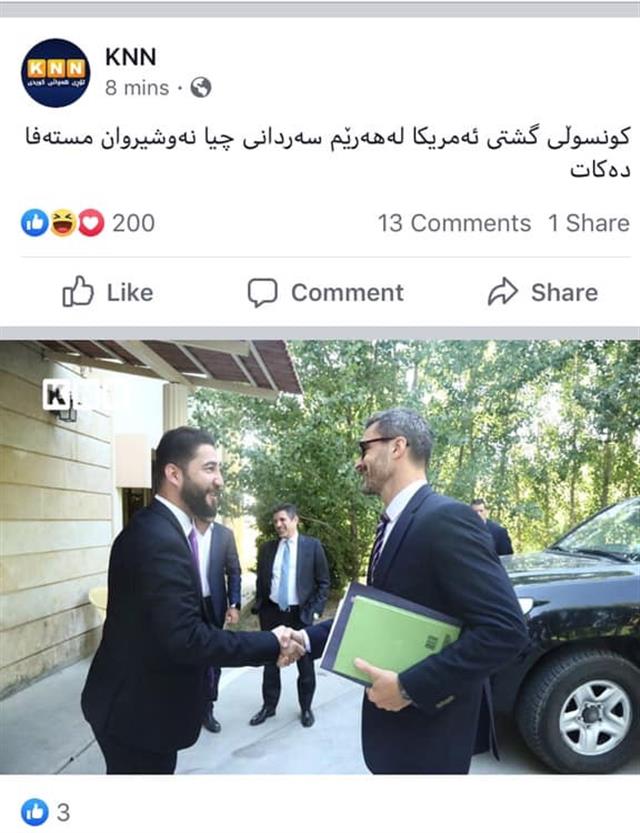The width and height of the screenshot is (640, 833).
Task: Open the KNN page profile picture
Action: [55, 73]
